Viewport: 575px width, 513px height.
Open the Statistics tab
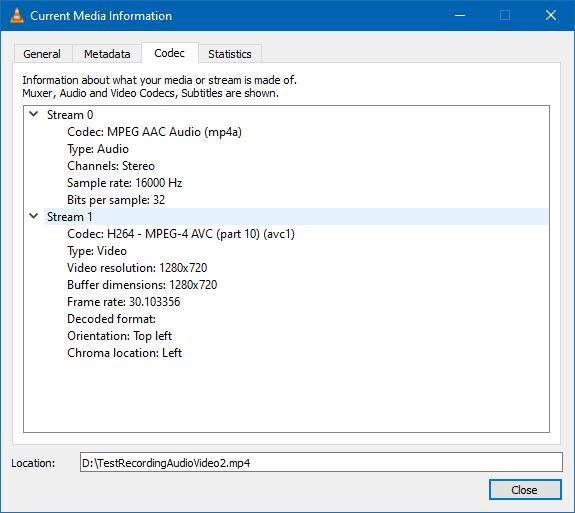230,54
